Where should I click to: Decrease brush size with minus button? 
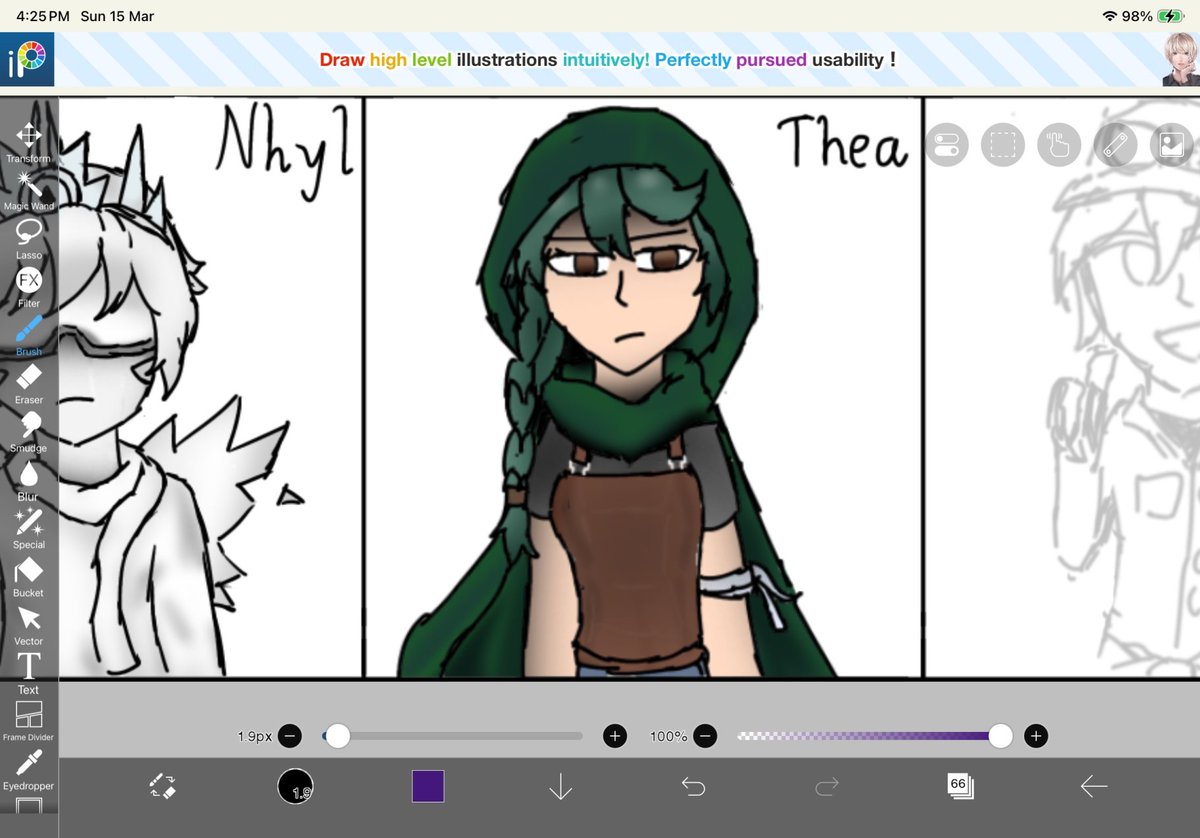pyautogui.click(x=290, y=736)
